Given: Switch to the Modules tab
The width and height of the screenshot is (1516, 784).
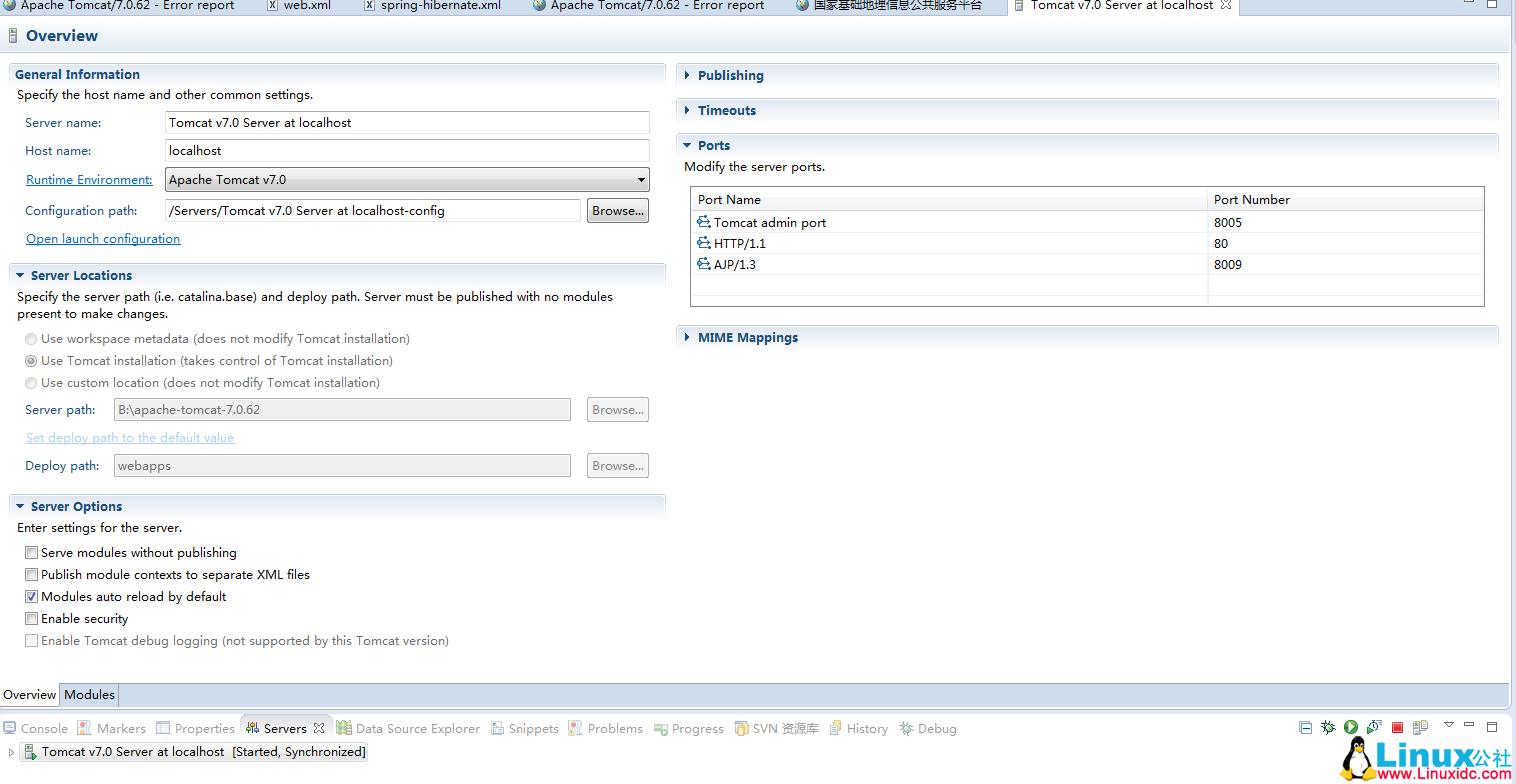Looking at the screenshot, I should pos(90,695).
